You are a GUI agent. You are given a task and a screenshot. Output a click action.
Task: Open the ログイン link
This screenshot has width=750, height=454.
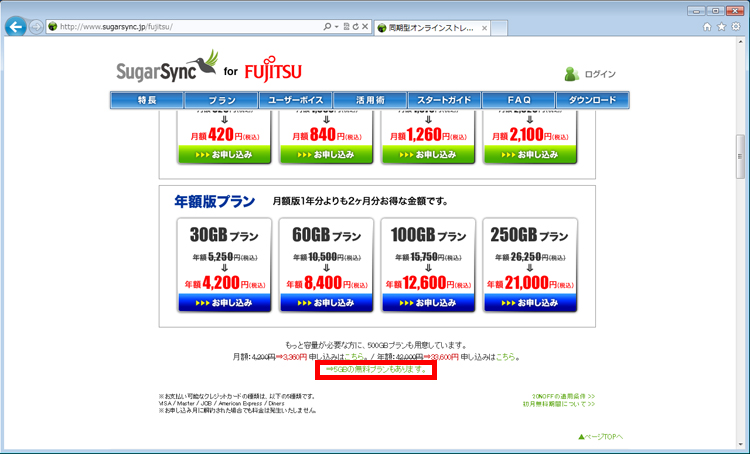600,74
